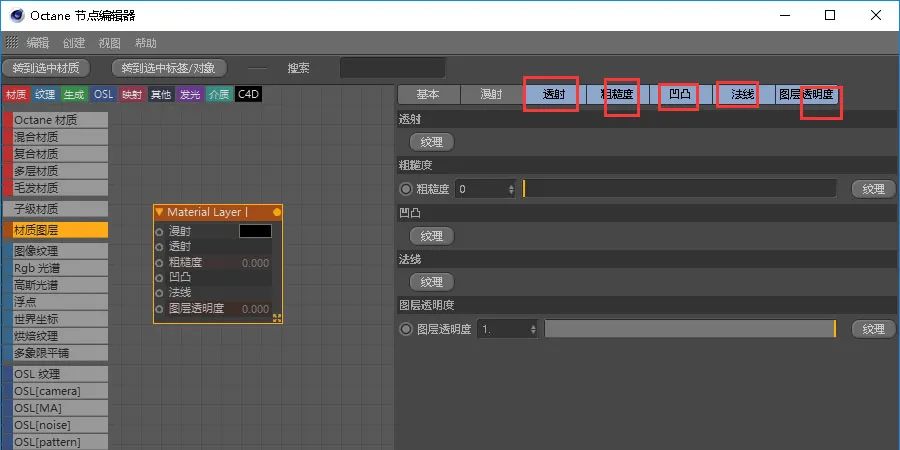Click the Octane app icon in title bar
Screen dimensions: 900x450
[14, 15]
